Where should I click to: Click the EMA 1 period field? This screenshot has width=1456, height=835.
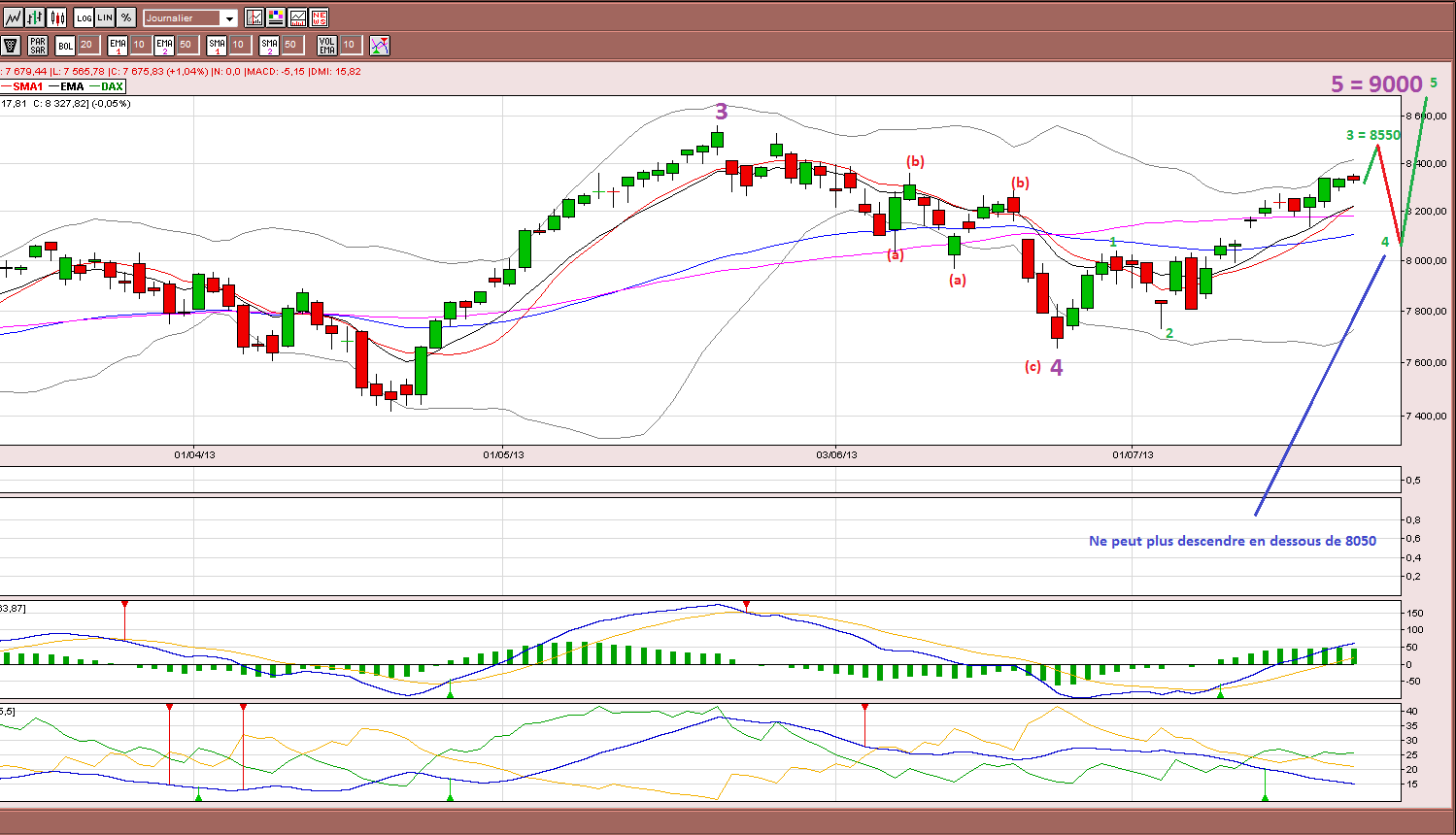[140, 45]
